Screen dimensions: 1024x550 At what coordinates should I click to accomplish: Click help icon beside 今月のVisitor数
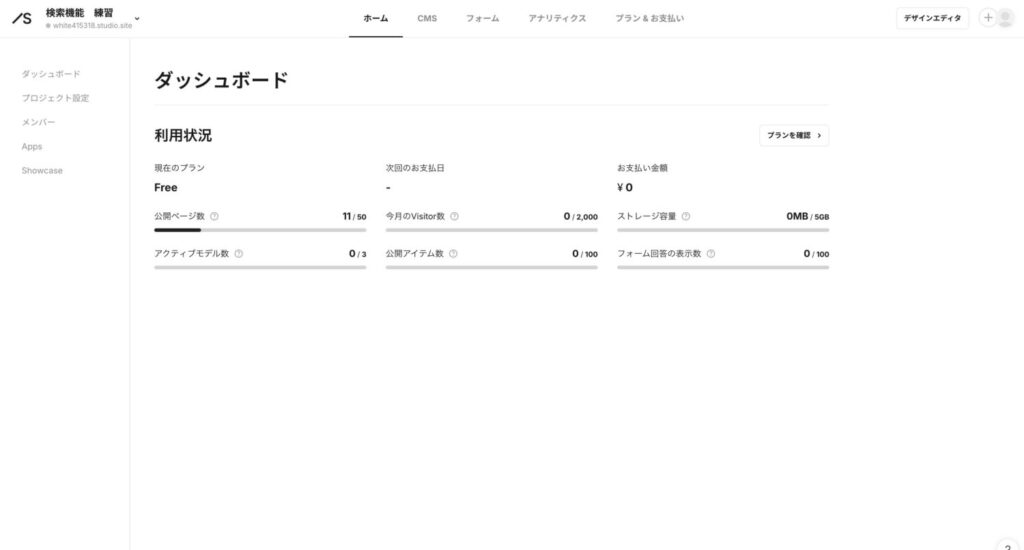[454, 216]
